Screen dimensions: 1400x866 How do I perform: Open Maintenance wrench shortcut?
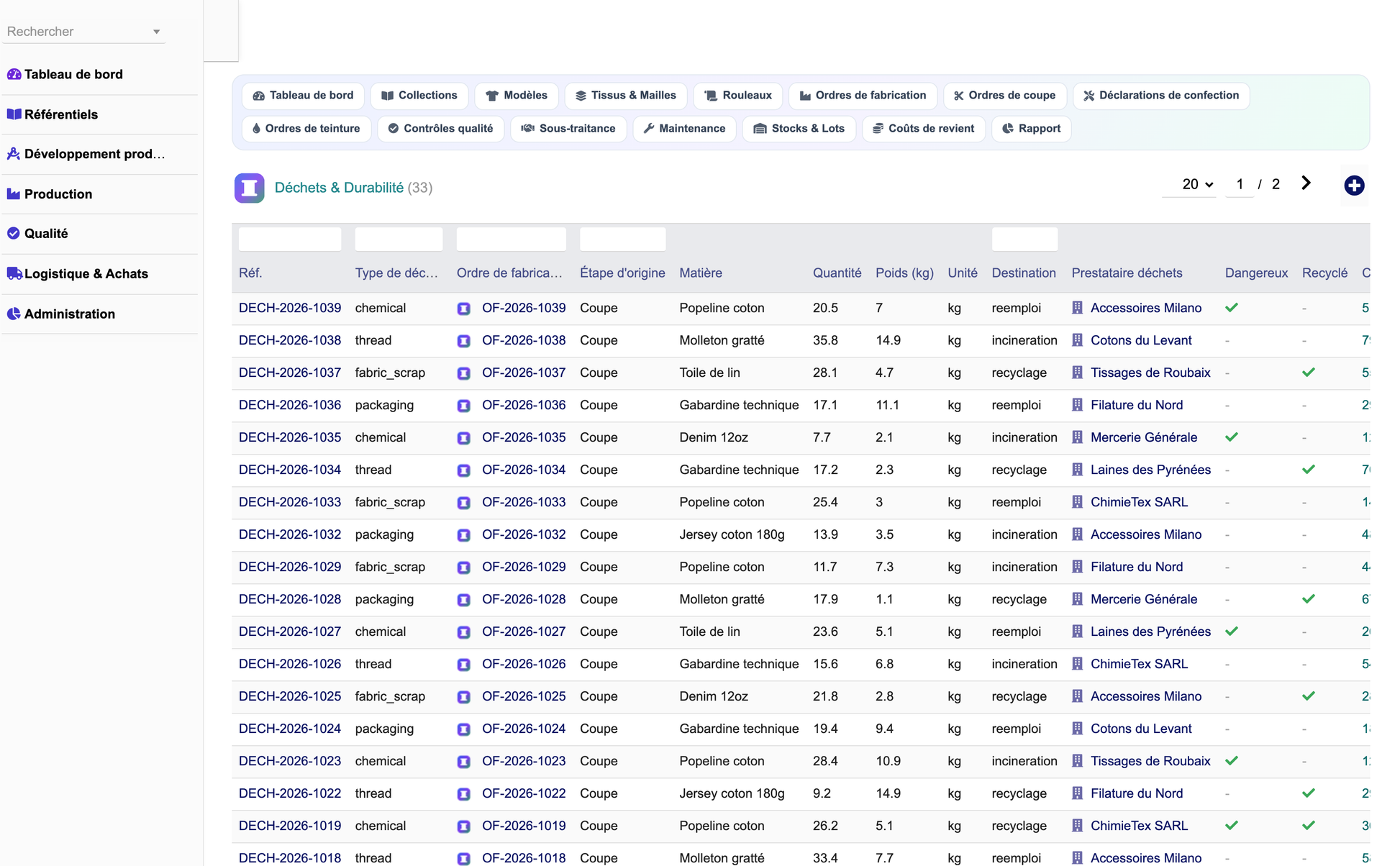(x=684, y=128)
